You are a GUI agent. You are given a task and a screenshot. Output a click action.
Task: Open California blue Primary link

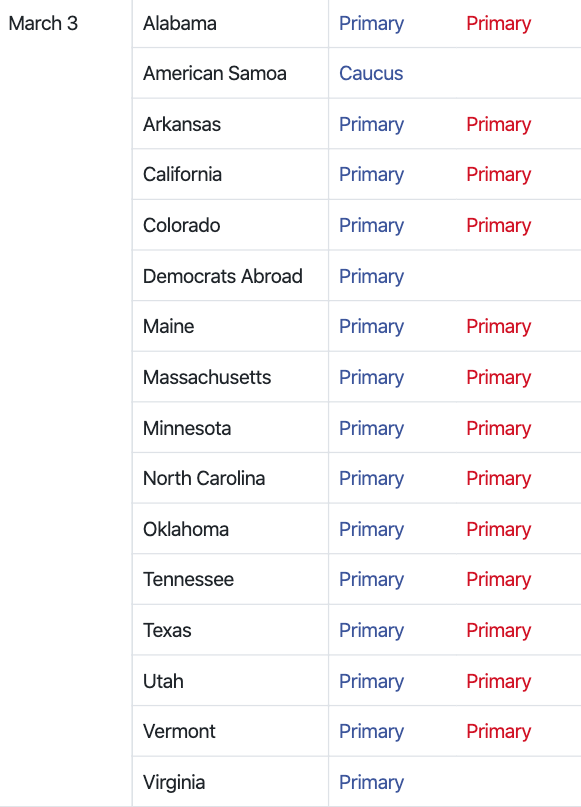point(371,174)
